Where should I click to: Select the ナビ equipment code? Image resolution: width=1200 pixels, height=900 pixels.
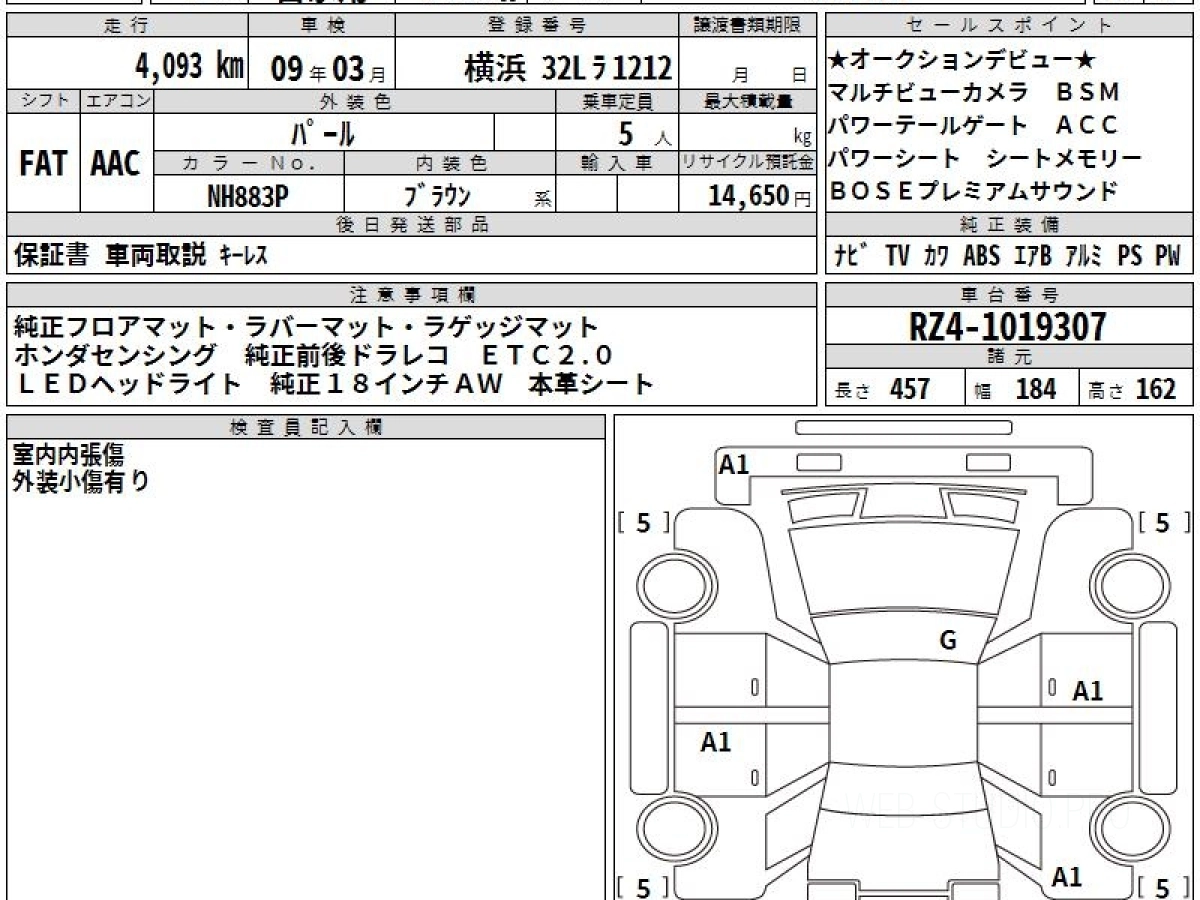tap(849, 256)
